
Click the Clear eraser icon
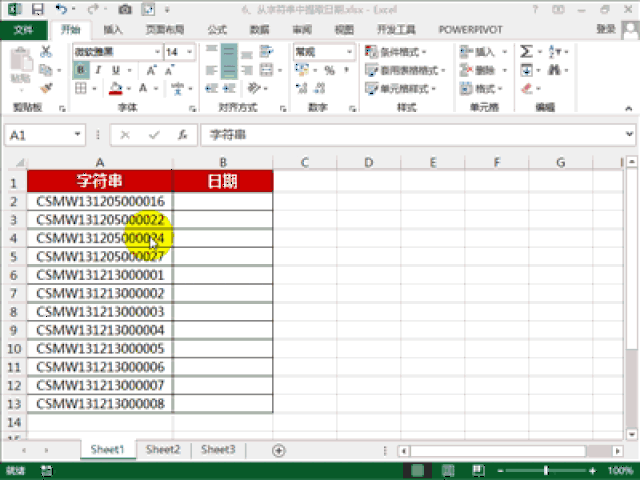pyautogui.click(x=527, y=88)
